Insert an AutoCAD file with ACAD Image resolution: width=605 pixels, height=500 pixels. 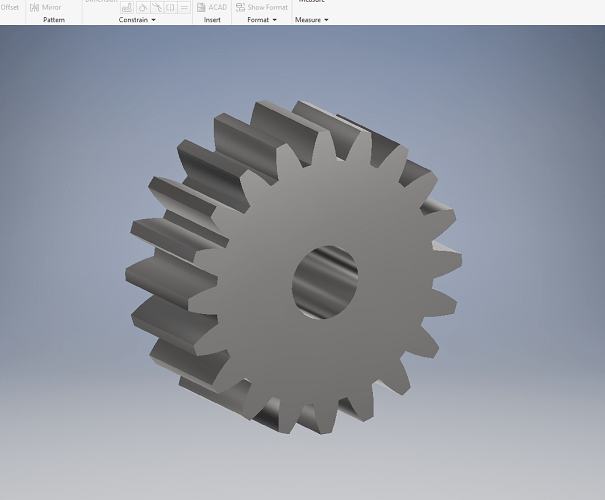(212, 7)
